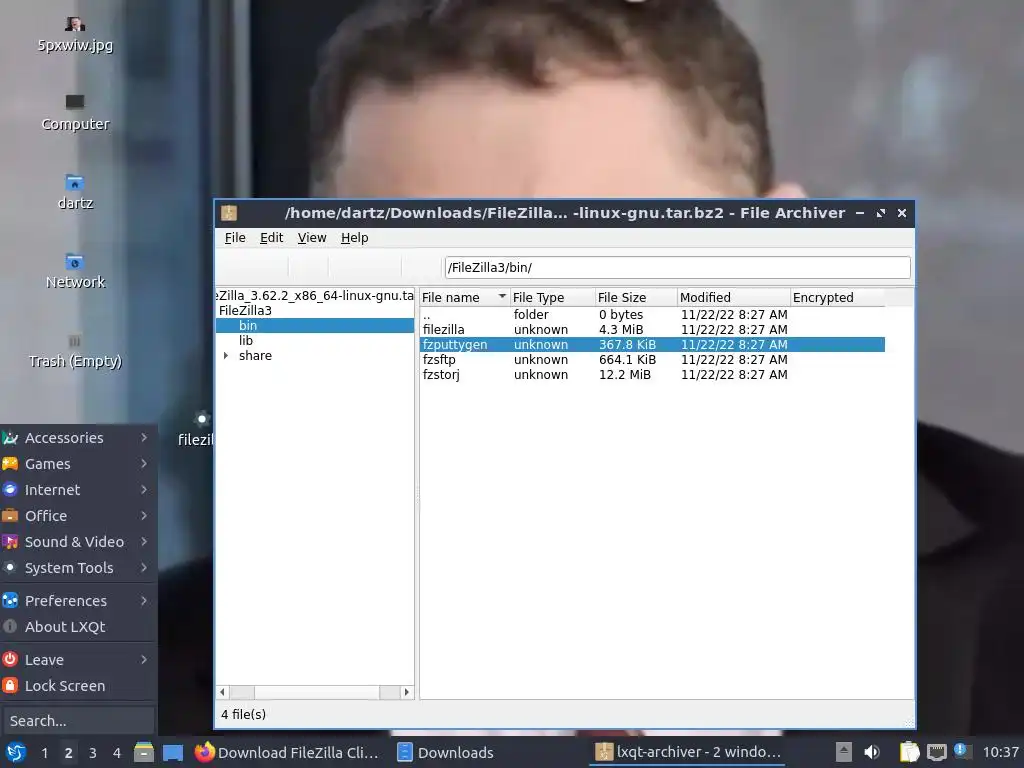Open the volume control tray icon

(x=872, y=752)
